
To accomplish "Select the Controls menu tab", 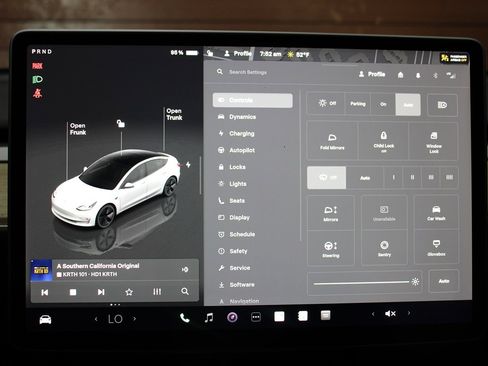I will tap(253, 100).
